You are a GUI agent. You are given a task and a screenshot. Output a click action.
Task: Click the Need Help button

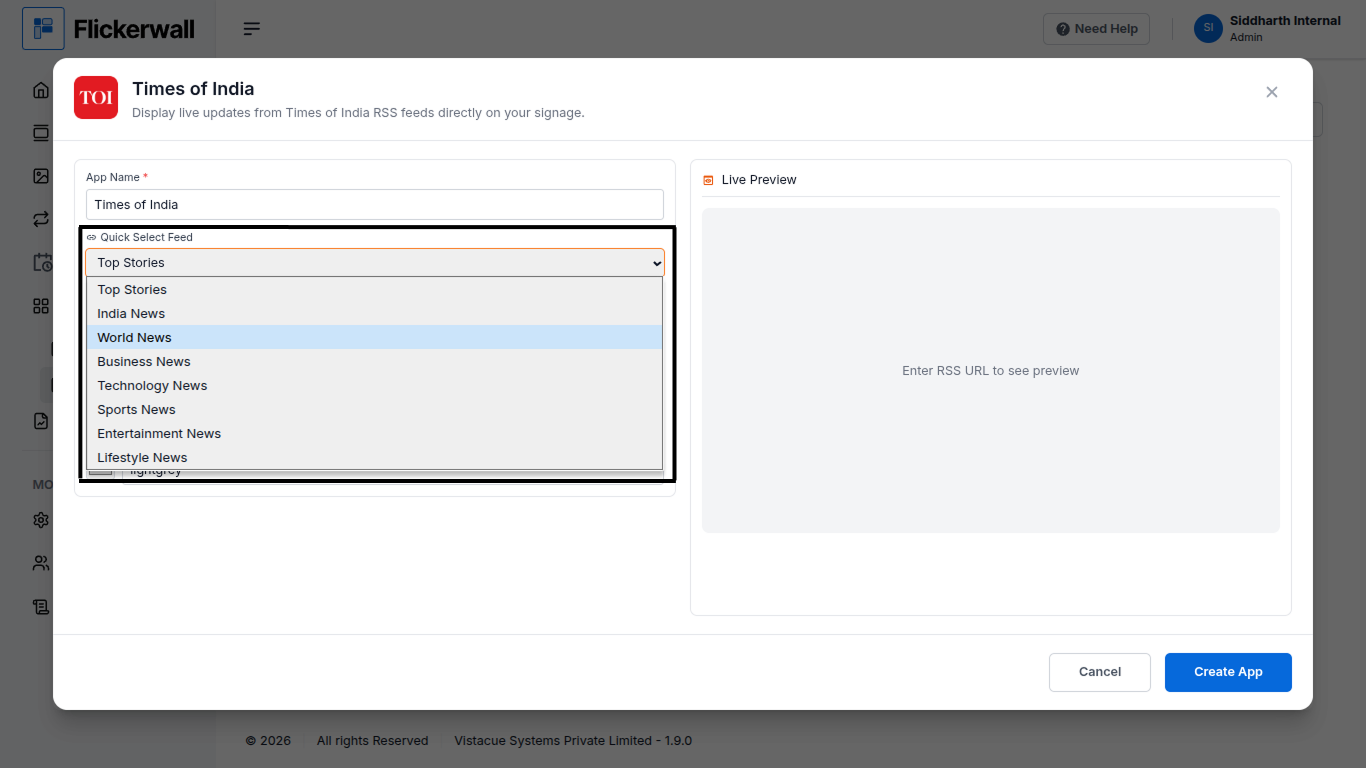[1097, 29]
